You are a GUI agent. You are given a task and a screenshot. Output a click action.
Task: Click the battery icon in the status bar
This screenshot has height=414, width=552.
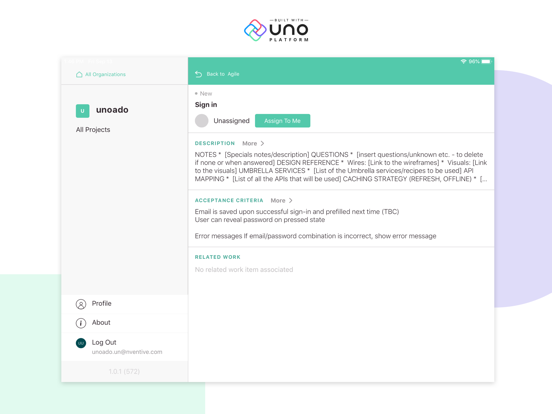coord(486,61)
